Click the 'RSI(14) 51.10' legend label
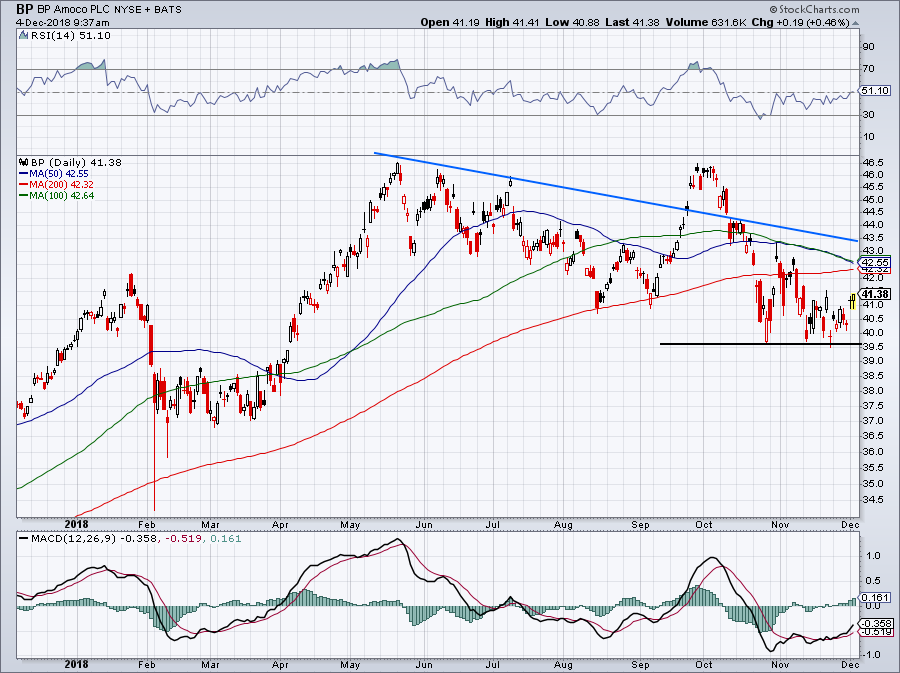900x673 pixels. tap(71, 36)
